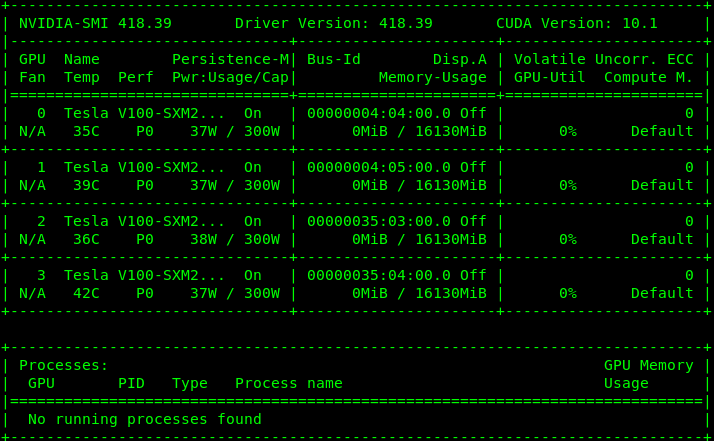The height and width of the screenshot is (441, 714).
Task: Click the 39C temperature value
Action: click(86, 185)
